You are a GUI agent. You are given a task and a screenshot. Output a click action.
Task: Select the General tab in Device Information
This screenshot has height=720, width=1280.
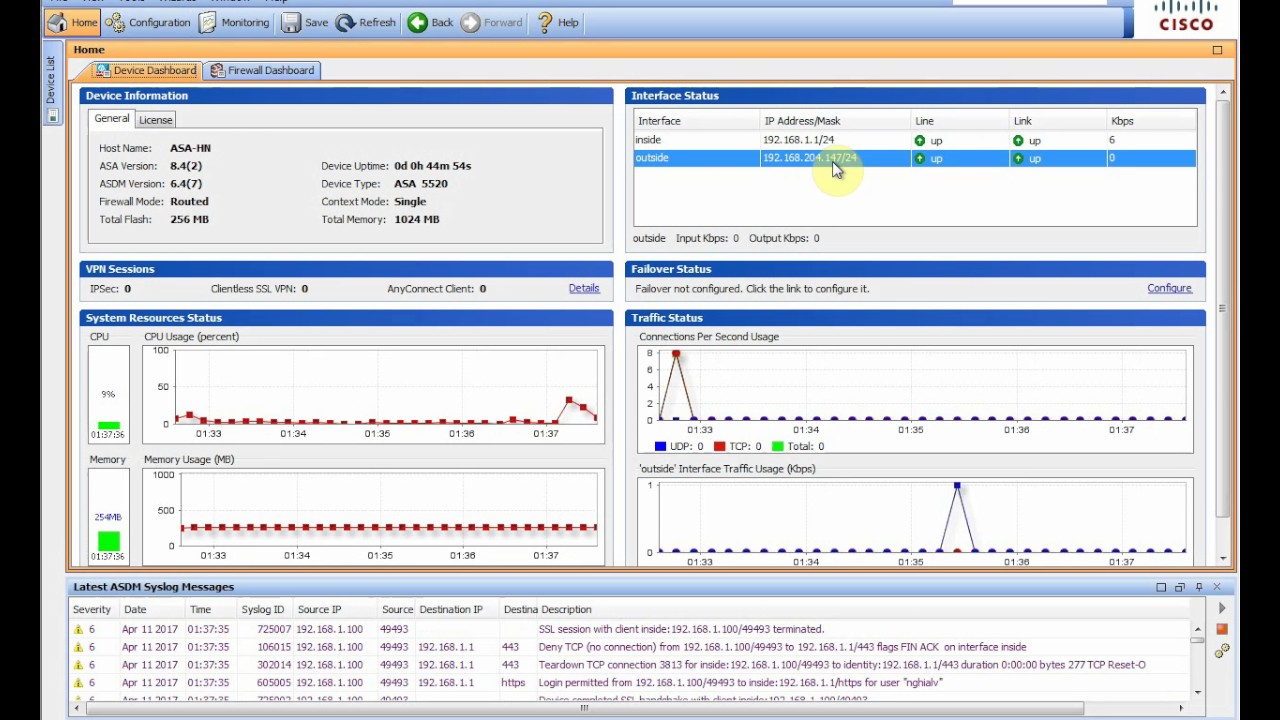click(x=111, y=118)
